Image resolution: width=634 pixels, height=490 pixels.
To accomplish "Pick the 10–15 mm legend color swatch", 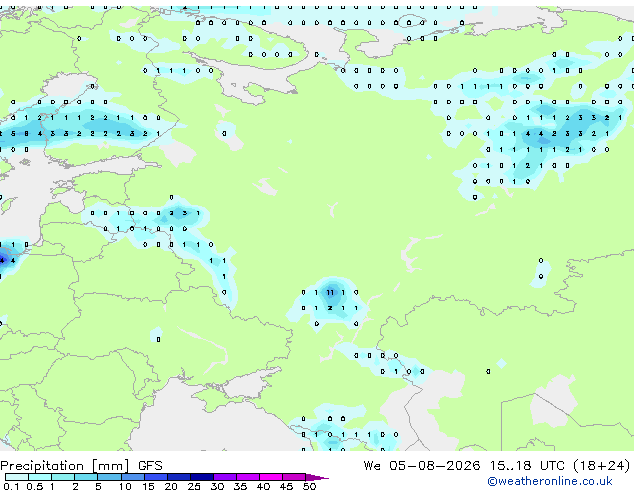I will 133,477.
